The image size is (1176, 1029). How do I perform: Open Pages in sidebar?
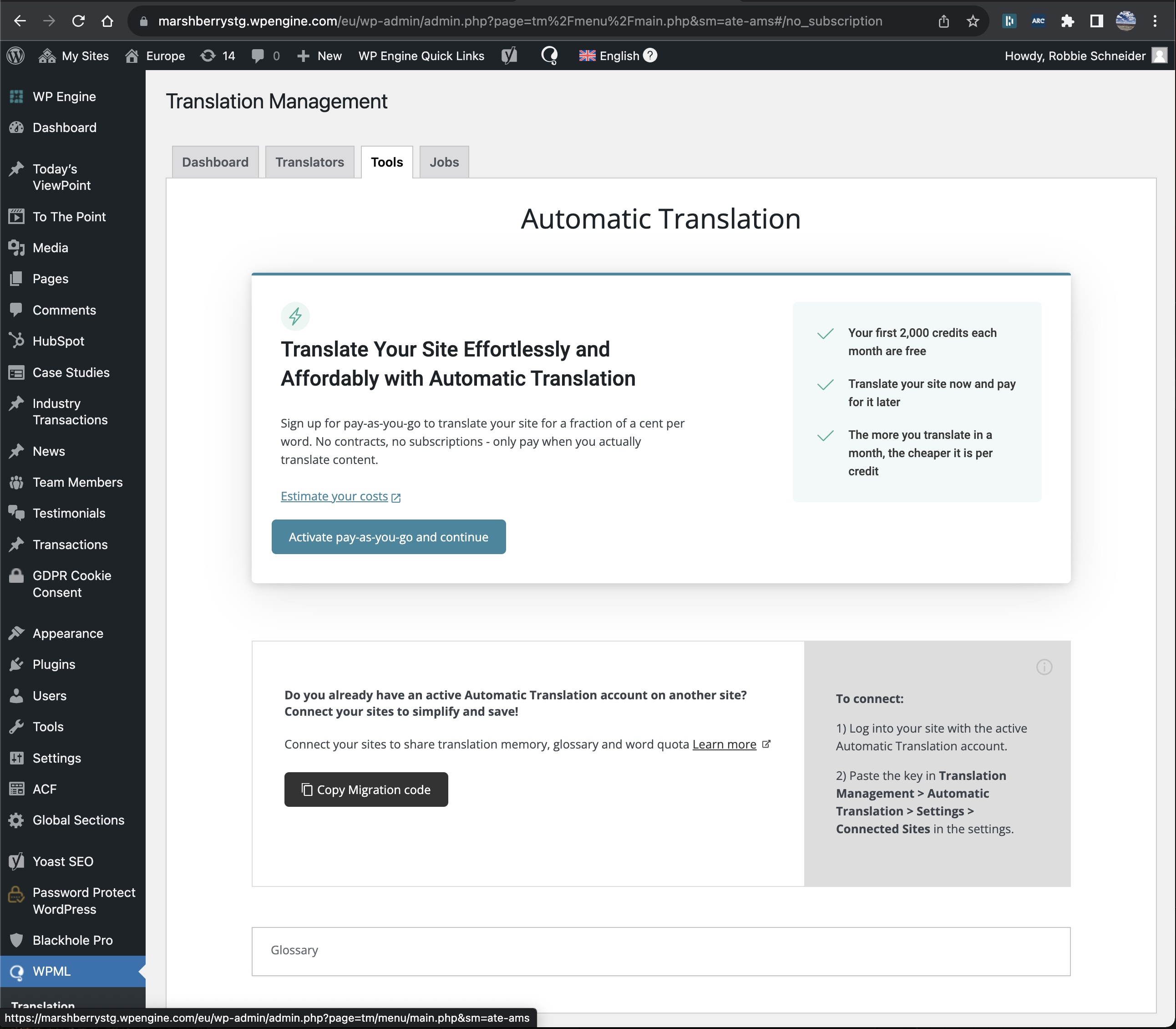click(73, 279)
